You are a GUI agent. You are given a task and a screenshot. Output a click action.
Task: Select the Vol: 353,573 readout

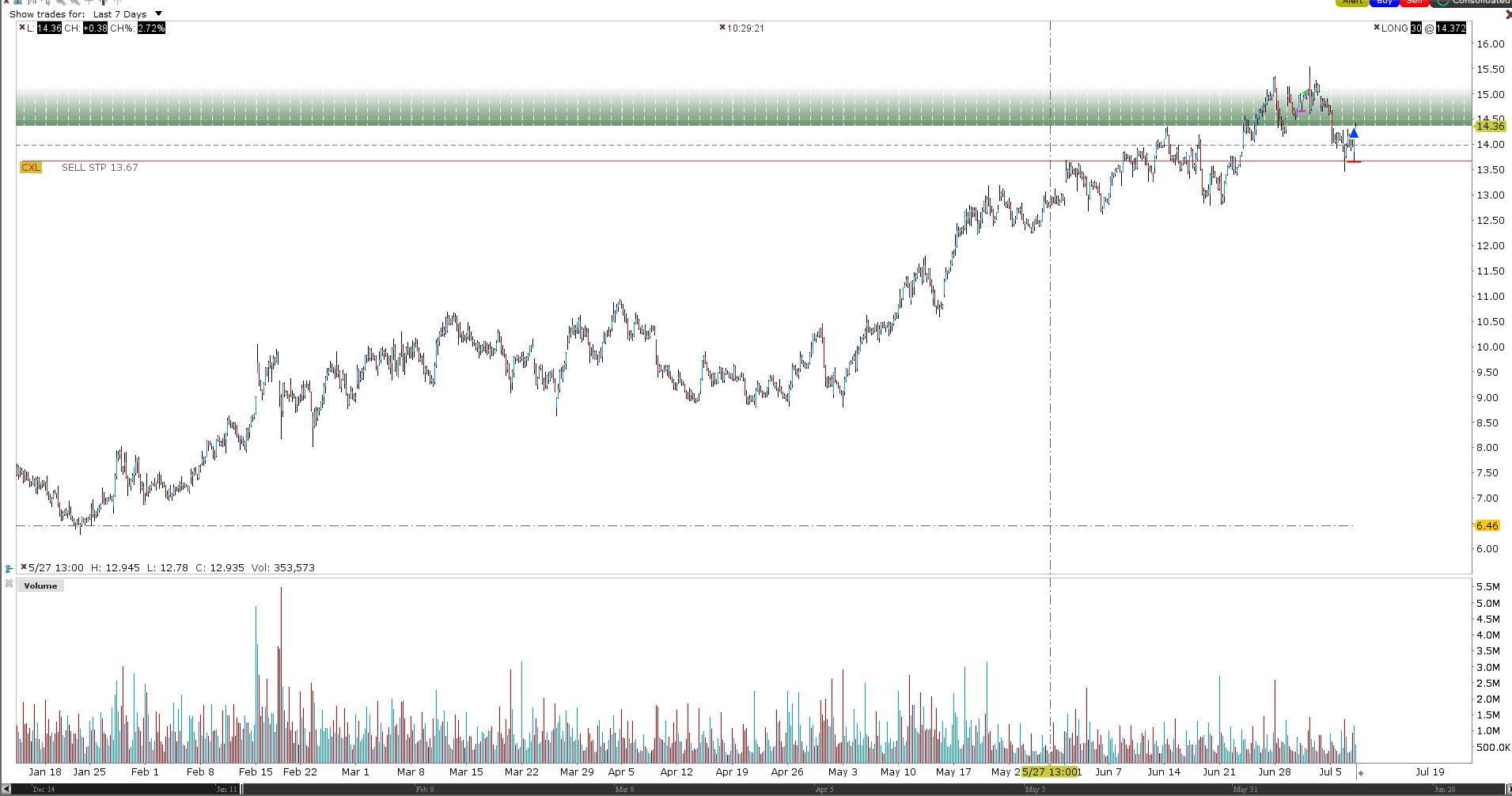coord(283,568)
